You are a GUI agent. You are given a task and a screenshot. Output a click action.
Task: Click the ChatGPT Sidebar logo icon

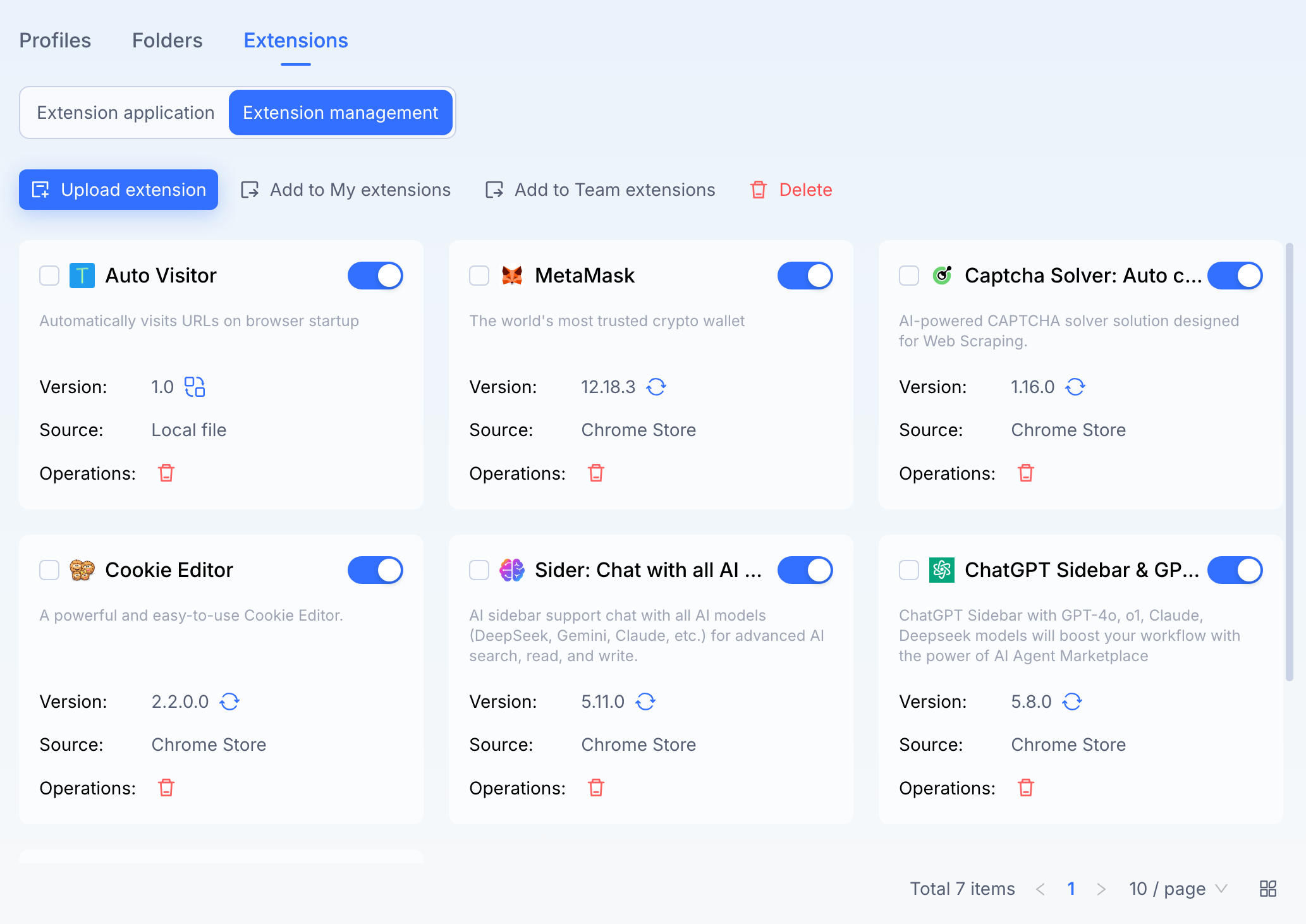[x=942, y=570]
